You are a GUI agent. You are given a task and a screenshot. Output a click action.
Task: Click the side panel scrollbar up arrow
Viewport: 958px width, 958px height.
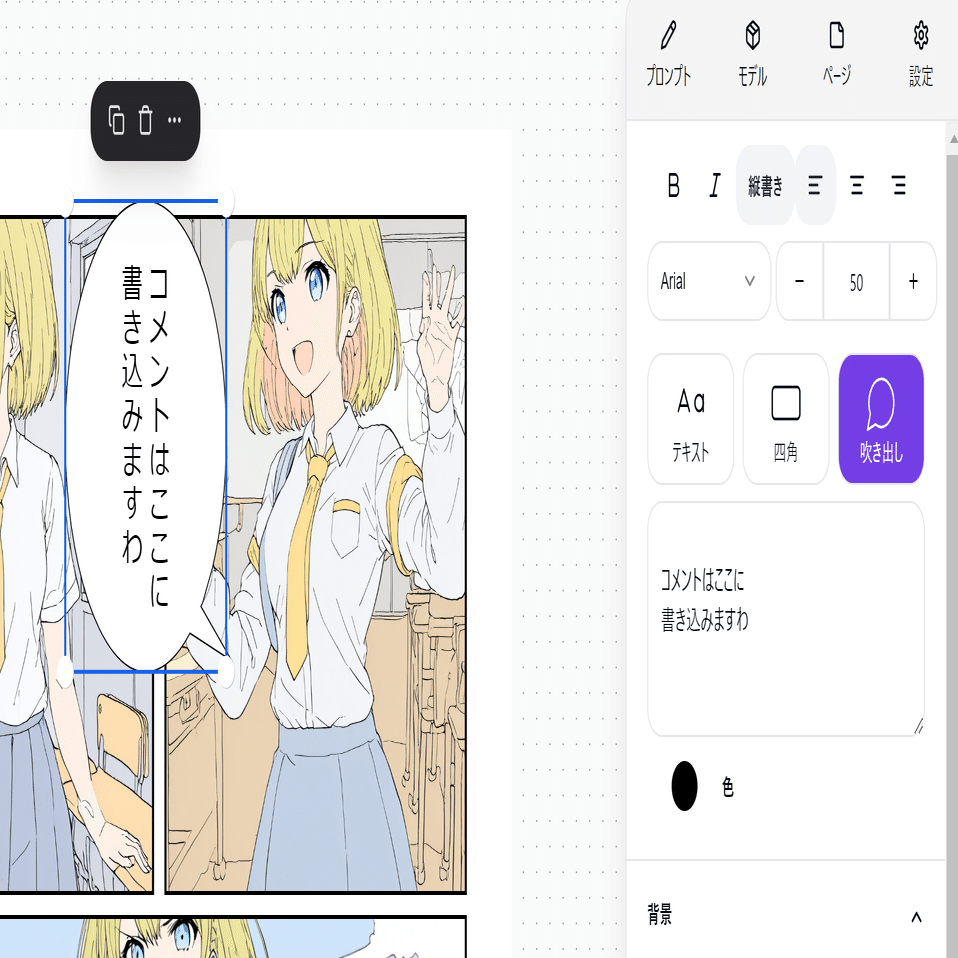click(953, 140)
